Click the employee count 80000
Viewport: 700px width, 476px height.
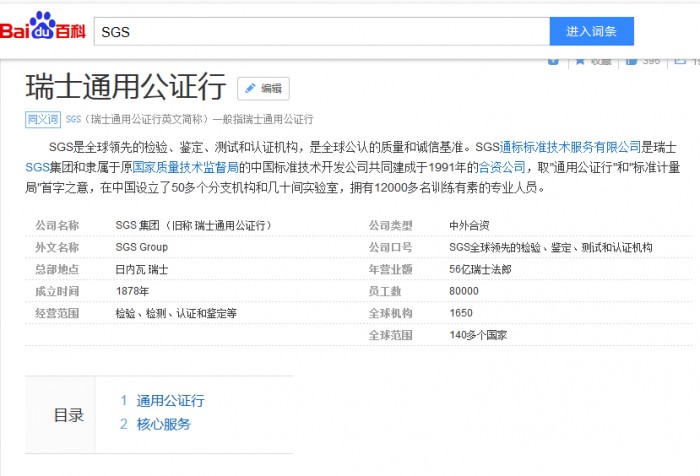[x=464, y=291]
